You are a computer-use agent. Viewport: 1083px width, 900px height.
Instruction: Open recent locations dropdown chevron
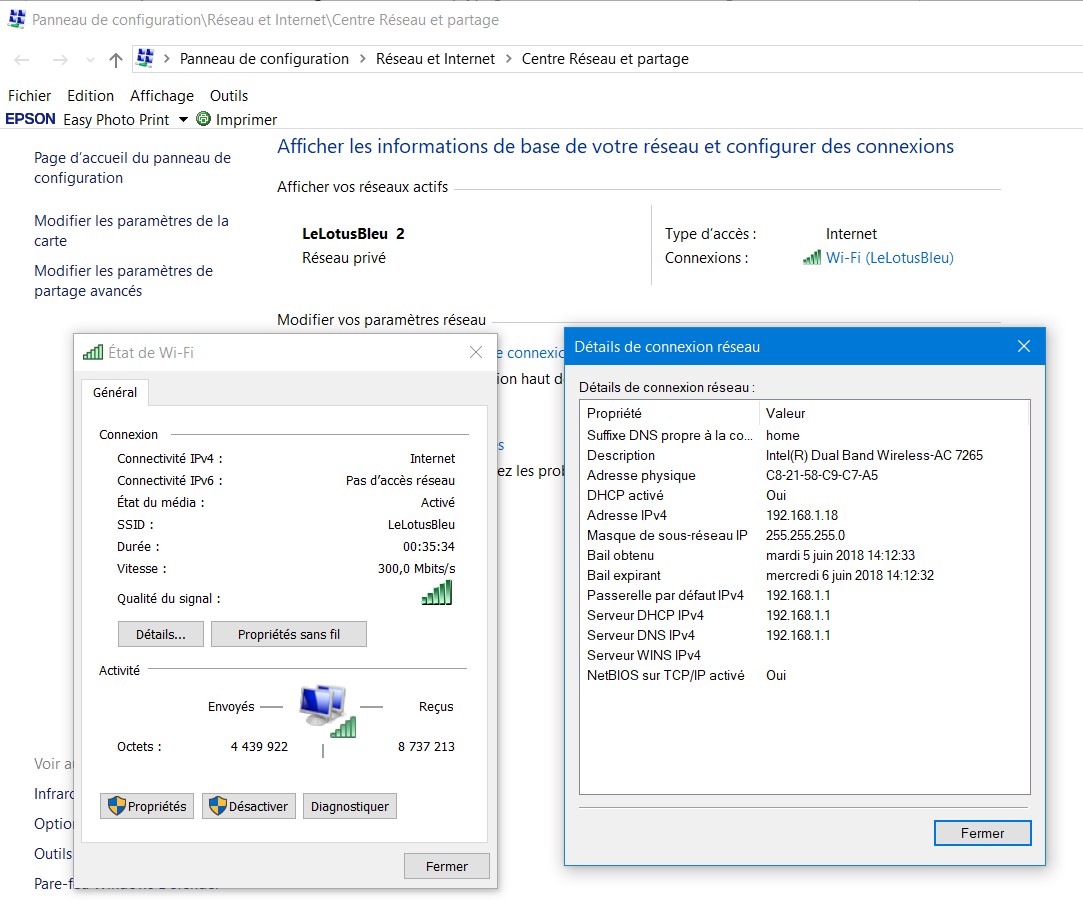point(90,60)
